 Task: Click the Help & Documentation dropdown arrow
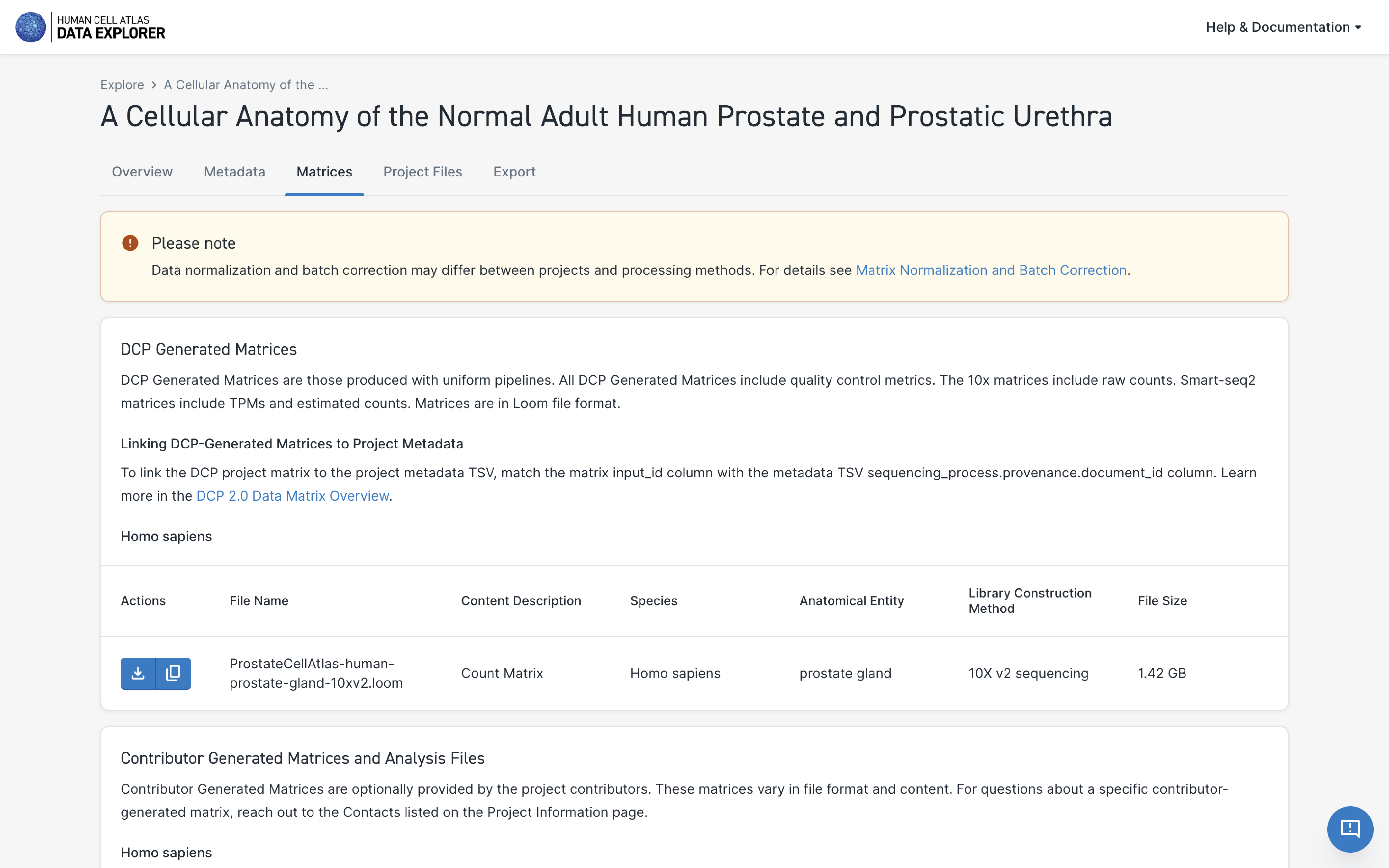coord(1362,27)
